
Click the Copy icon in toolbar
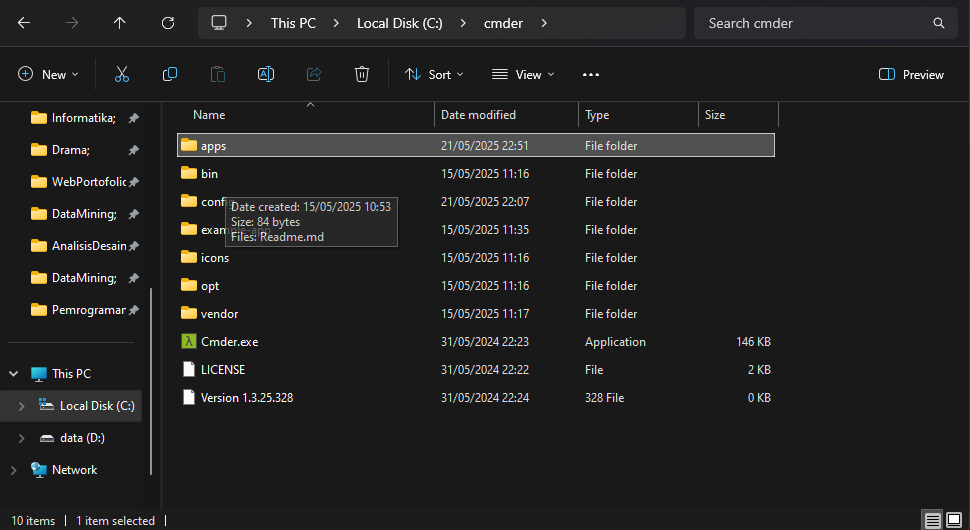tap(170, 74)
